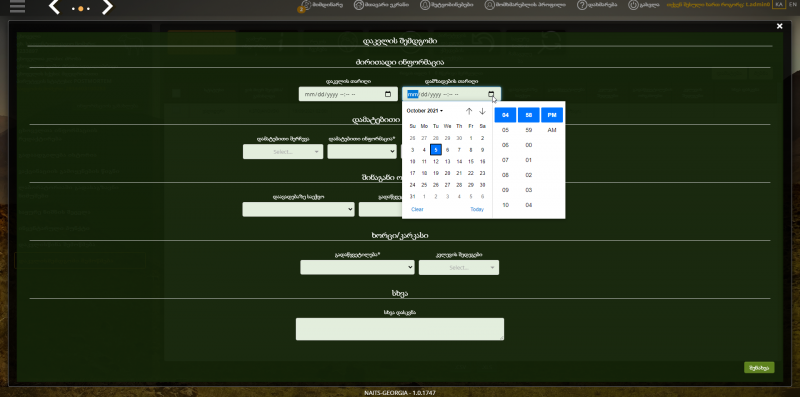This screenshot has width=800, height=397.
Task: Select minute 03 in time picker
Action: [529, 190]
